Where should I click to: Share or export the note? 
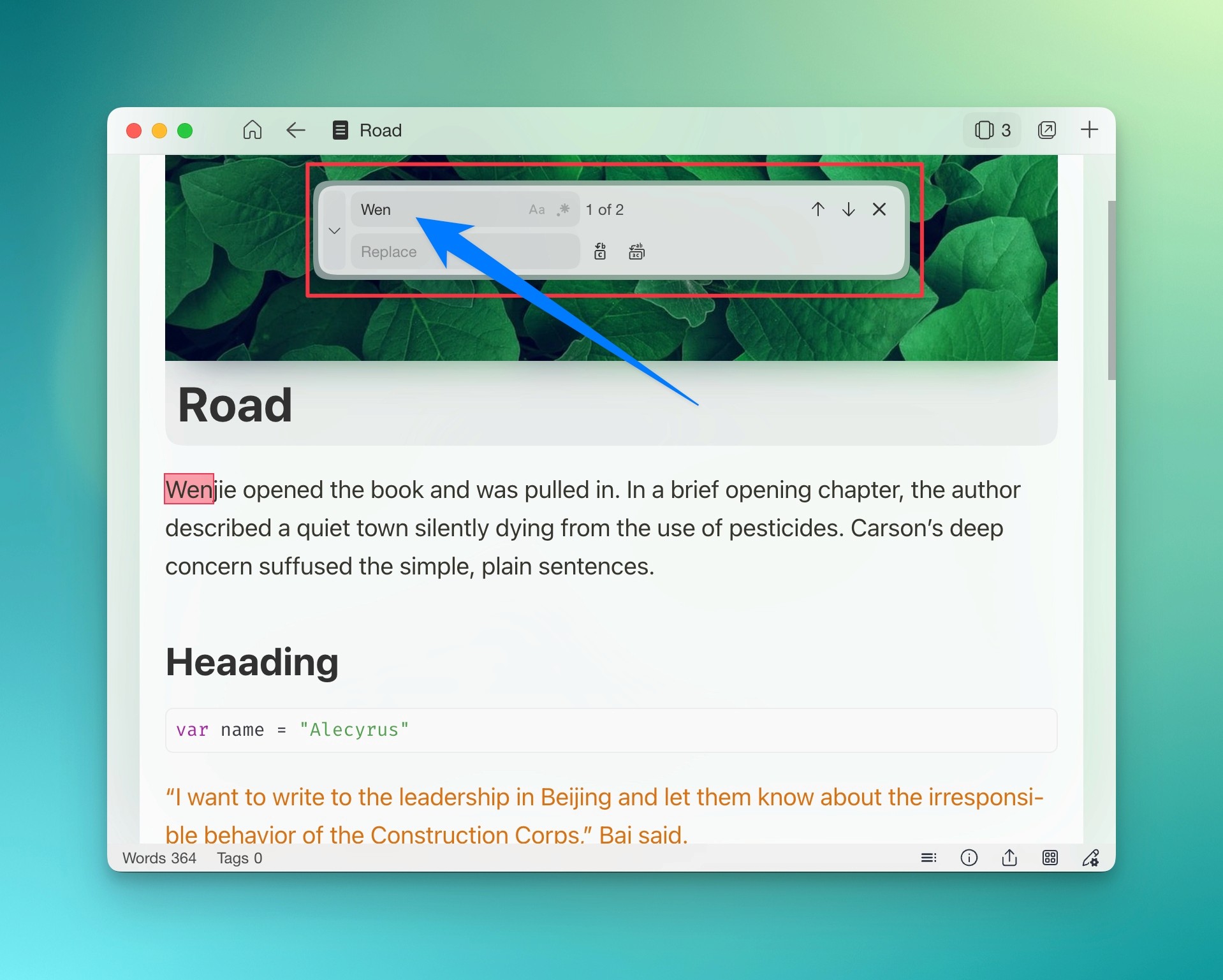[x=1009, y=858]
